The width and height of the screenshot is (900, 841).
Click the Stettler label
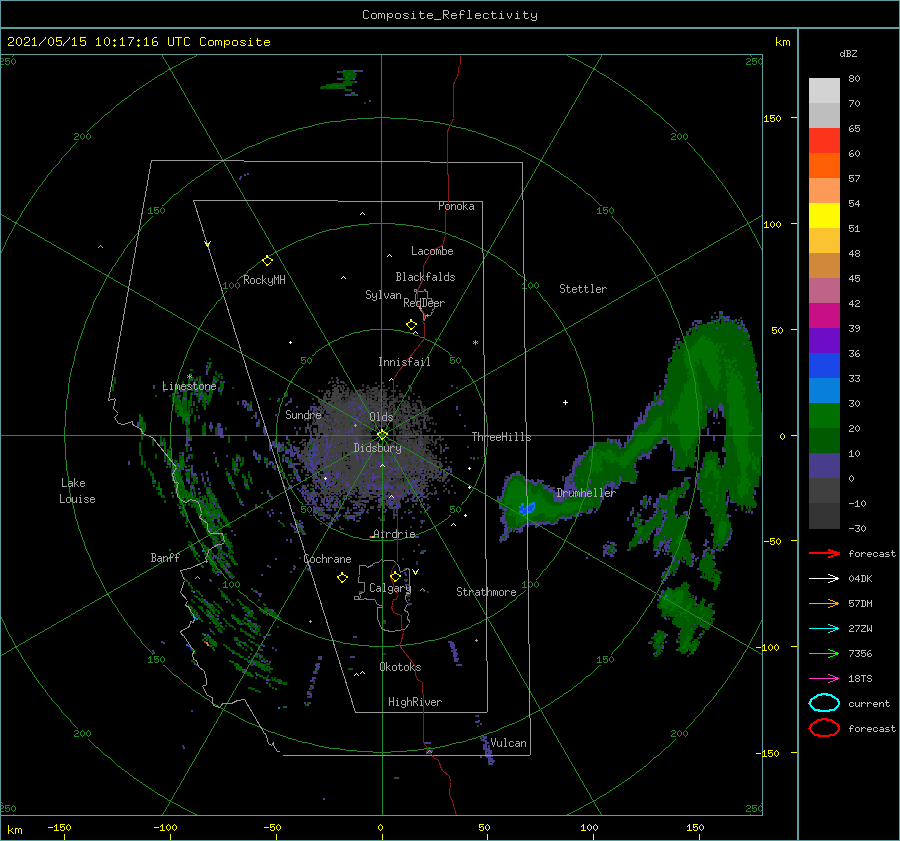click(583, 289)
